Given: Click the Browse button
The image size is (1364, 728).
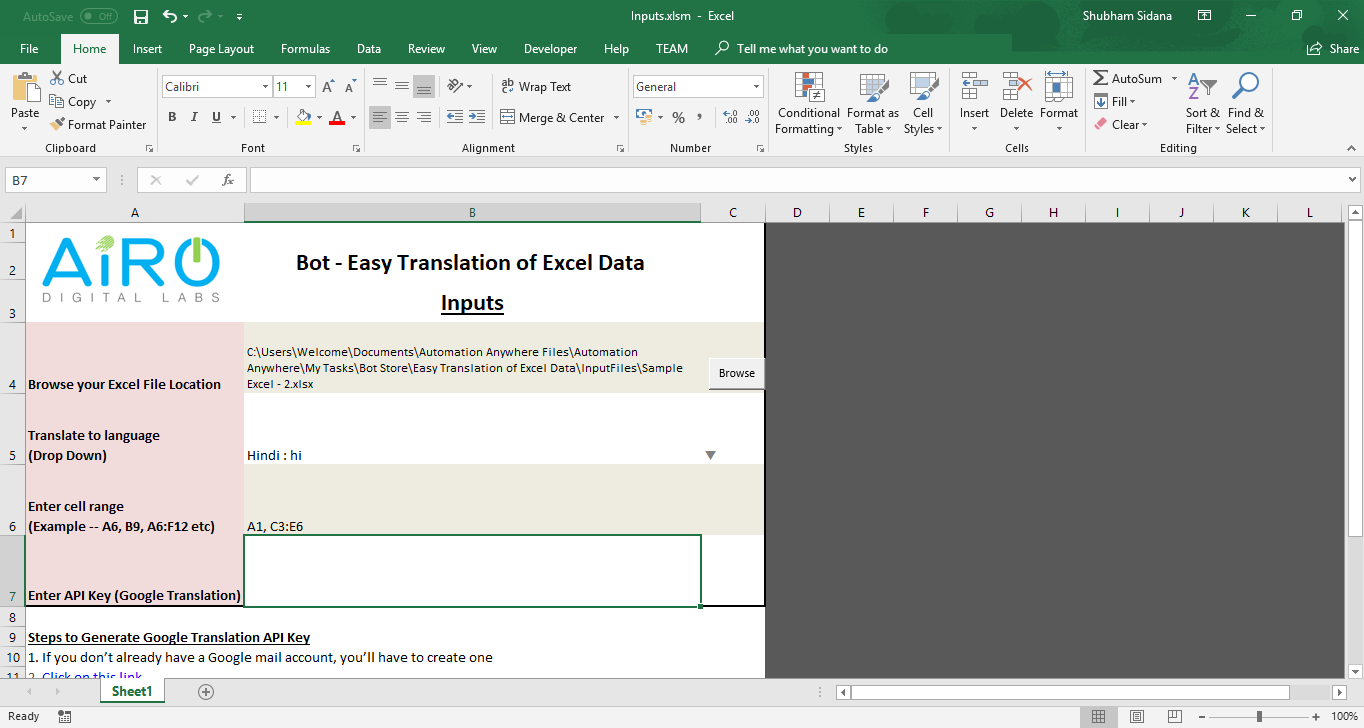Looking at the screenshot, I should click(736, 373).
